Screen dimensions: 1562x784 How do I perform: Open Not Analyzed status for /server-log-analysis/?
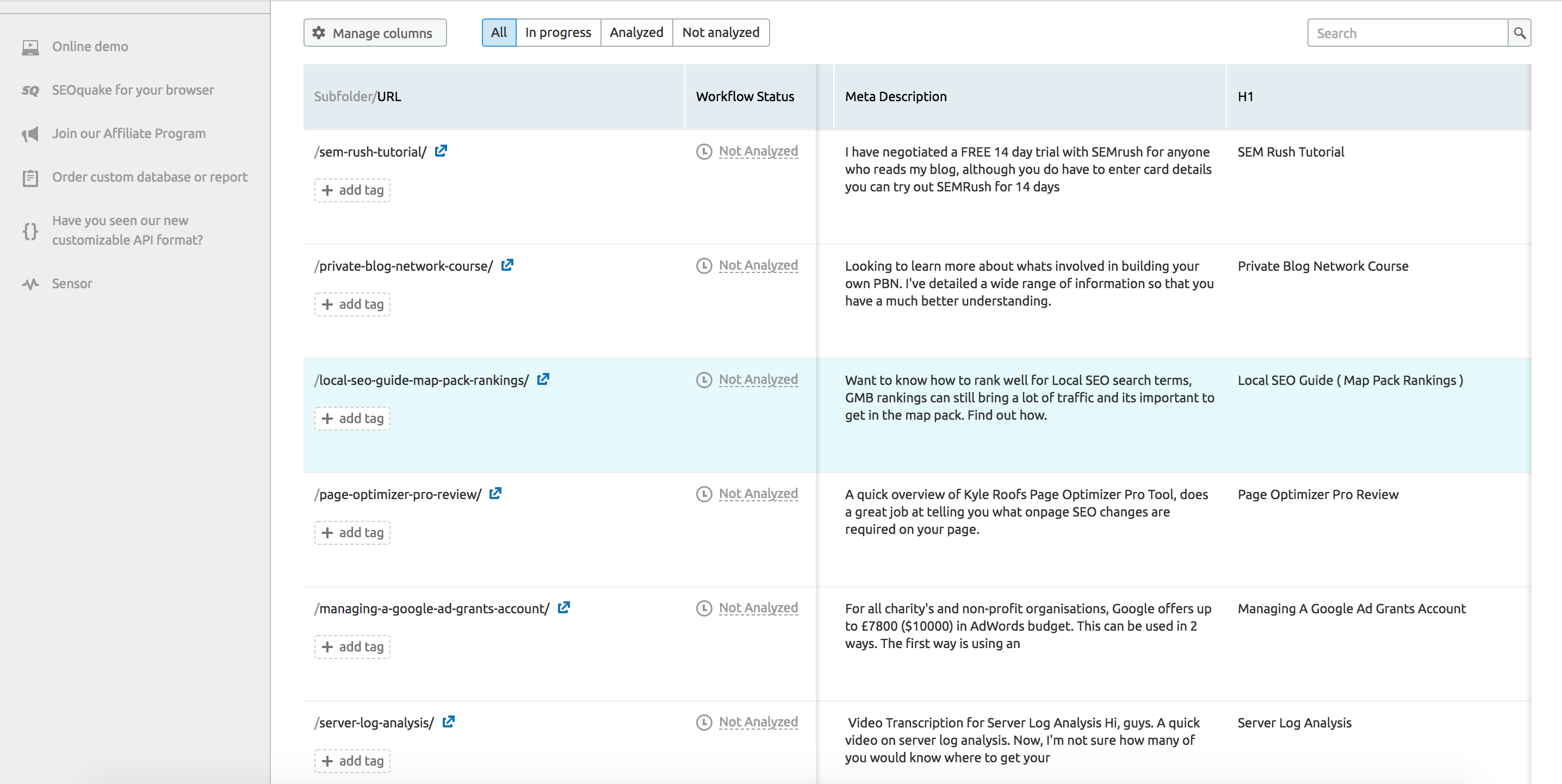click(758, 722)
